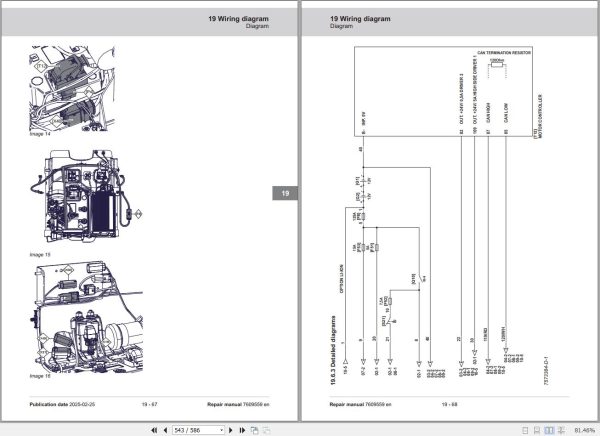Click the Image 14 component illustration
Viewport: 600px width, 436px height.
(x=72, y=88)
